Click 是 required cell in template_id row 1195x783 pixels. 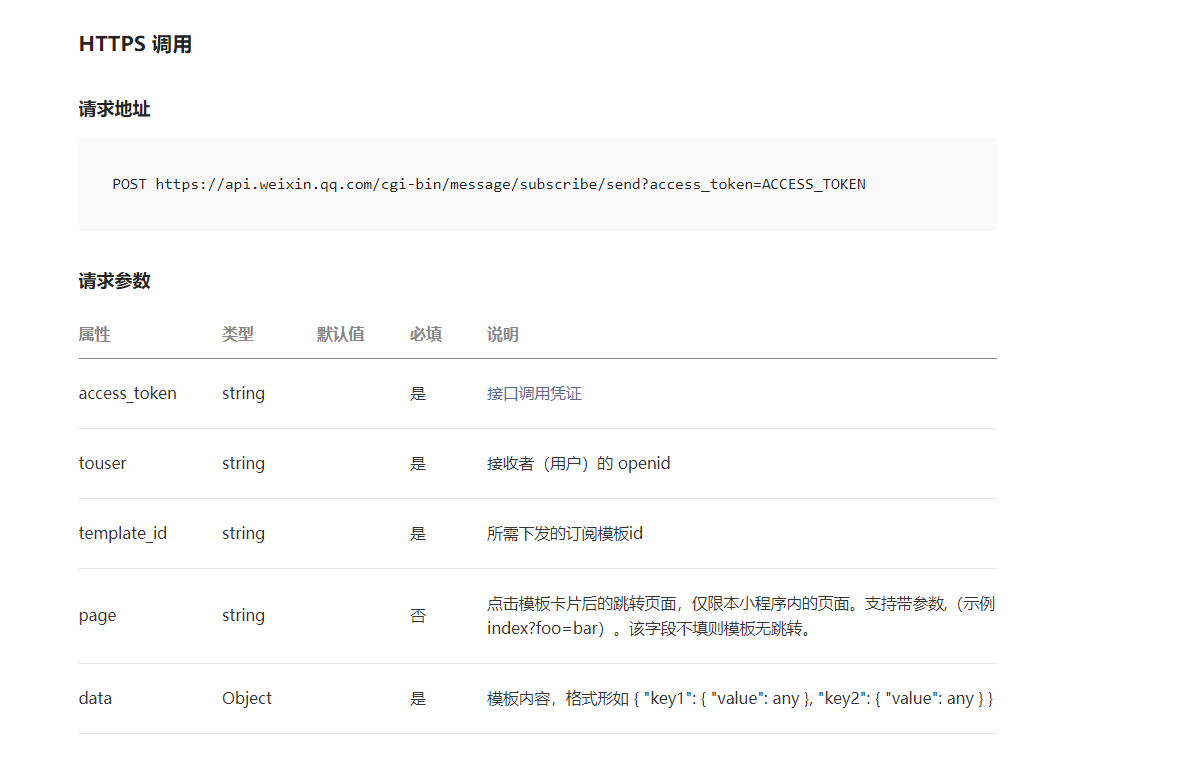[x=418, y=534]
